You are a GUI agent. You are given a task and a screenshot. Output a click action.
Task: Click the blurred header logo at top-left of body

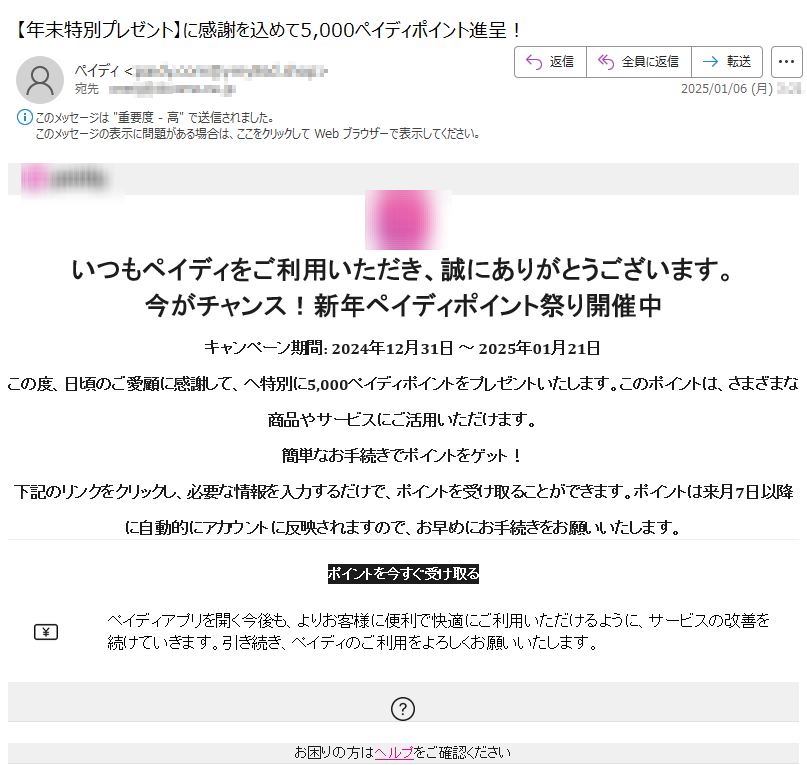pos(64,179)
